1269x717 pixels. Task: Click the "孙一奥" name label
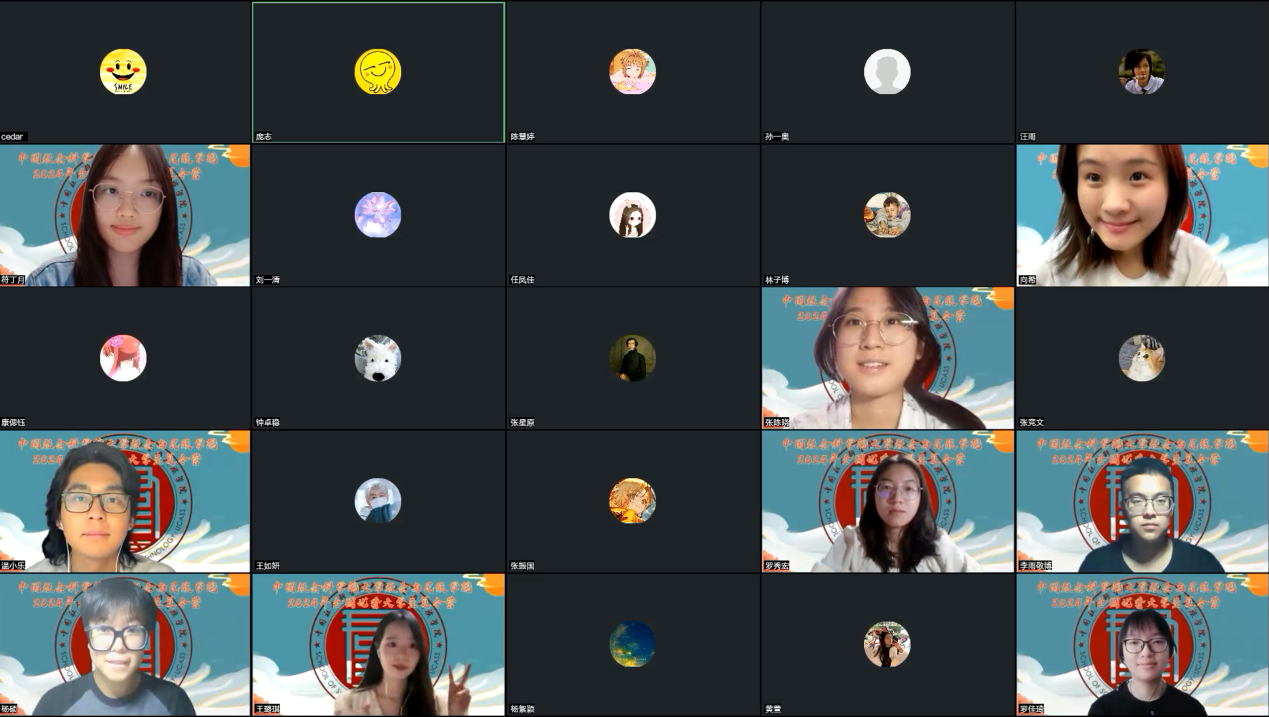click(777, 136)
